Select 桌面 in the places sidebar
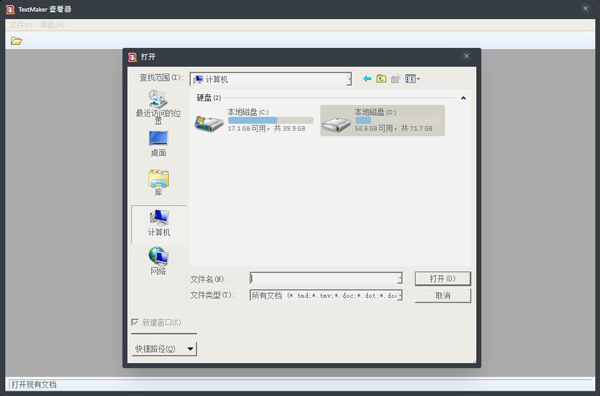 [x=158, y=144]
